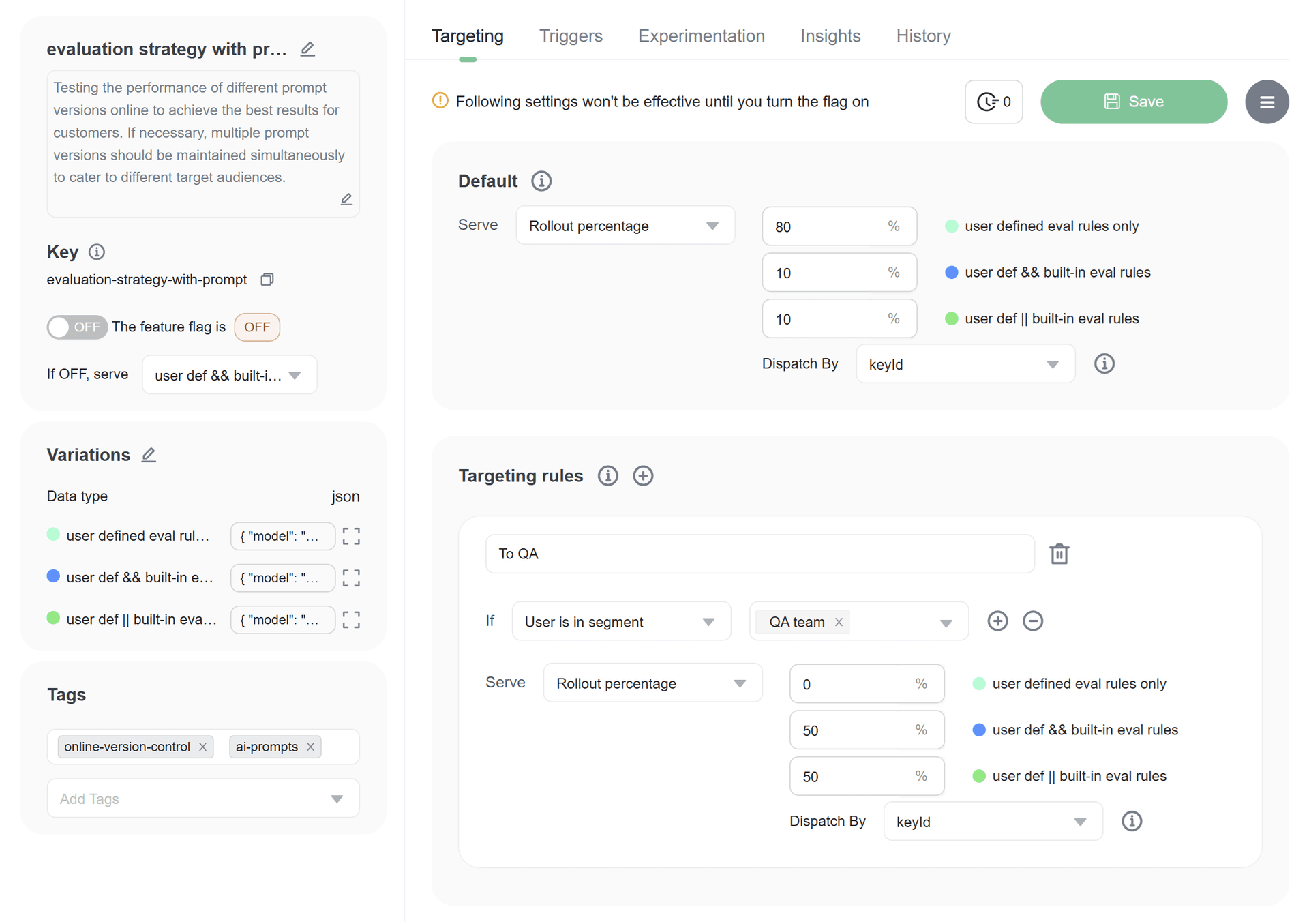Remove the online-version-control tag

(x=203, y=747)
